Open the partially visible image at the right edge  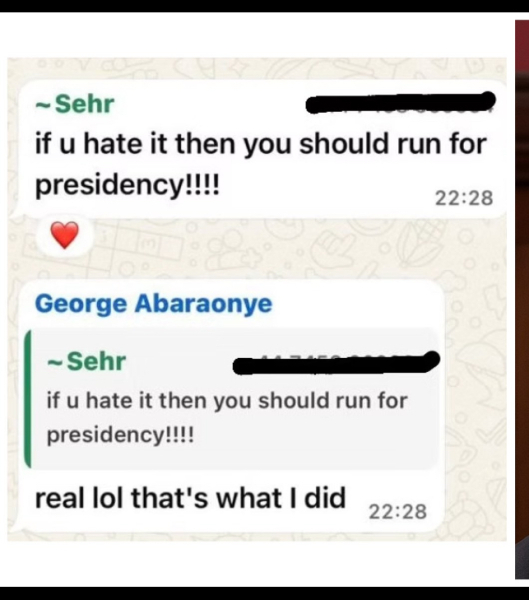522,298
